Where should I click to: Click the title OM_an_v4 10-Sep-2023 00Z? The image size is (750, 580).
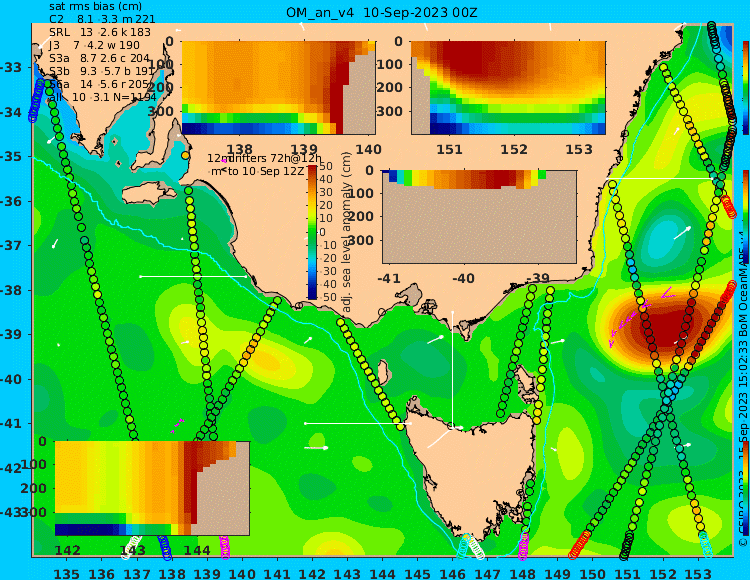pos(381,12)
